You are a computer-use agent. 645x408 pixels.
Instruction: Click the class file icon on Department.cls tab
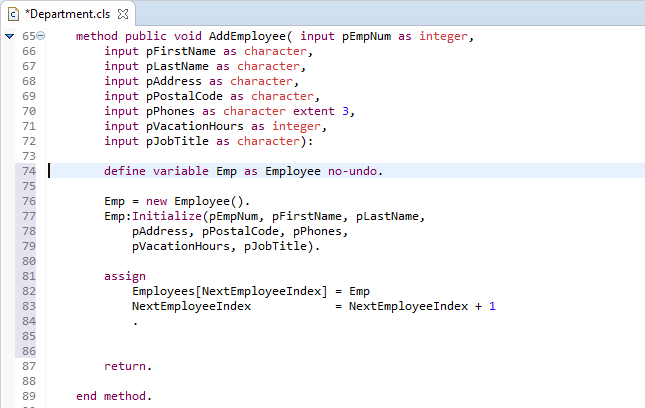(14, 14)
